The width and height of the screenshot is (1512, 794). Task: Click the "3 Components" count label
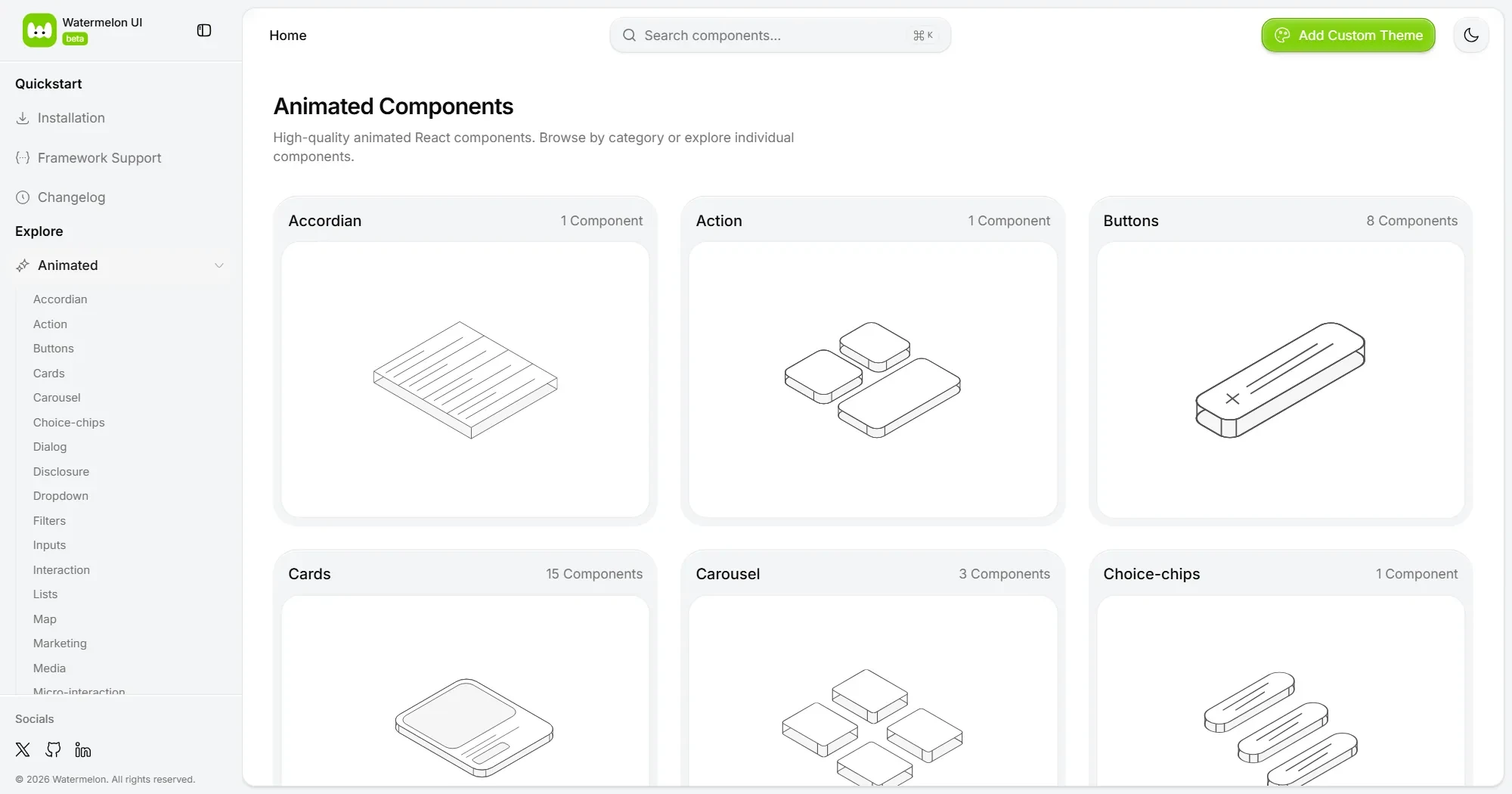pyautogui.click(x=1004, y=574)
